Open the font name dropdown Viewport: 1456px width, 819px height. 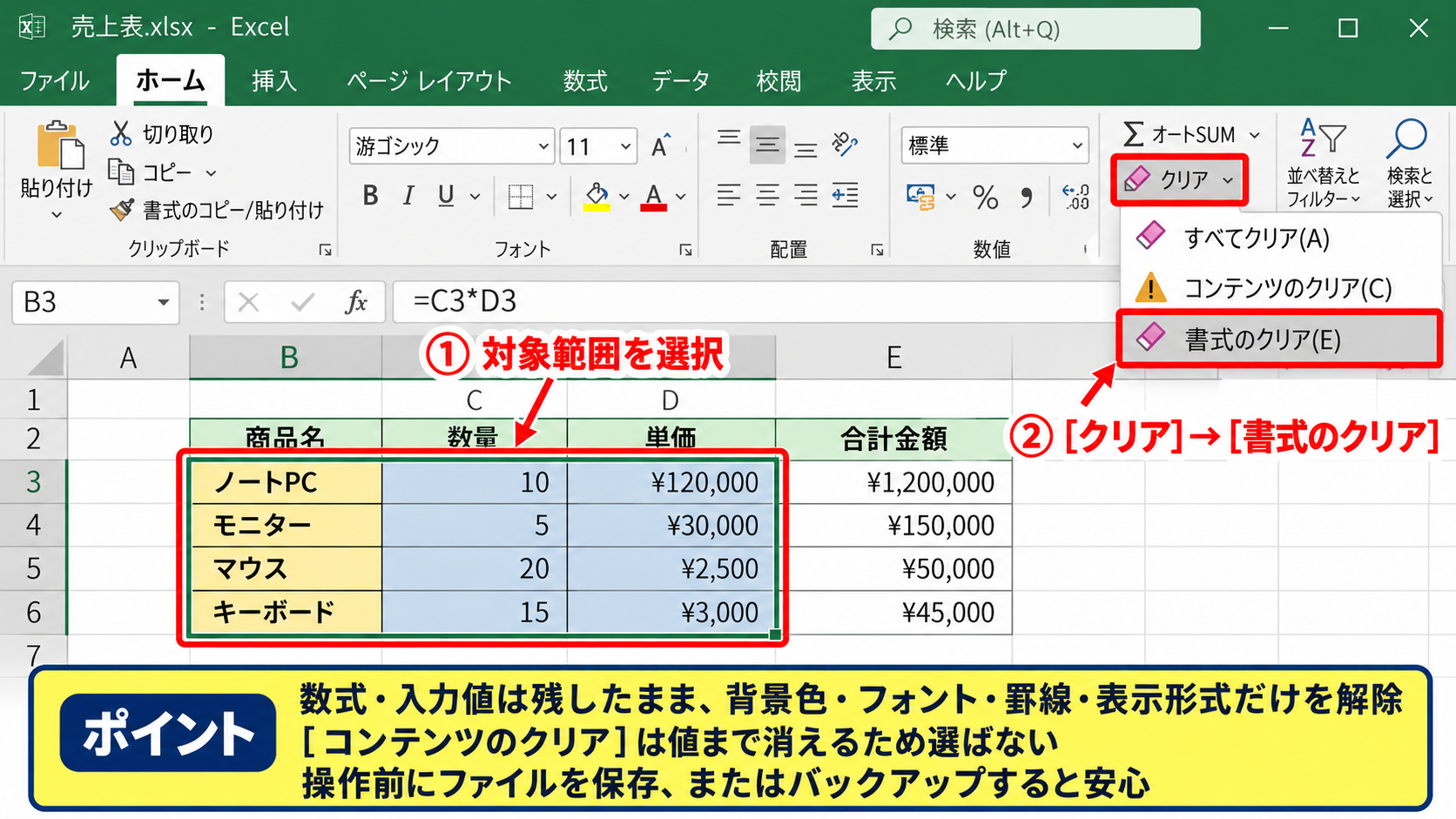click(x=543, y=146)
